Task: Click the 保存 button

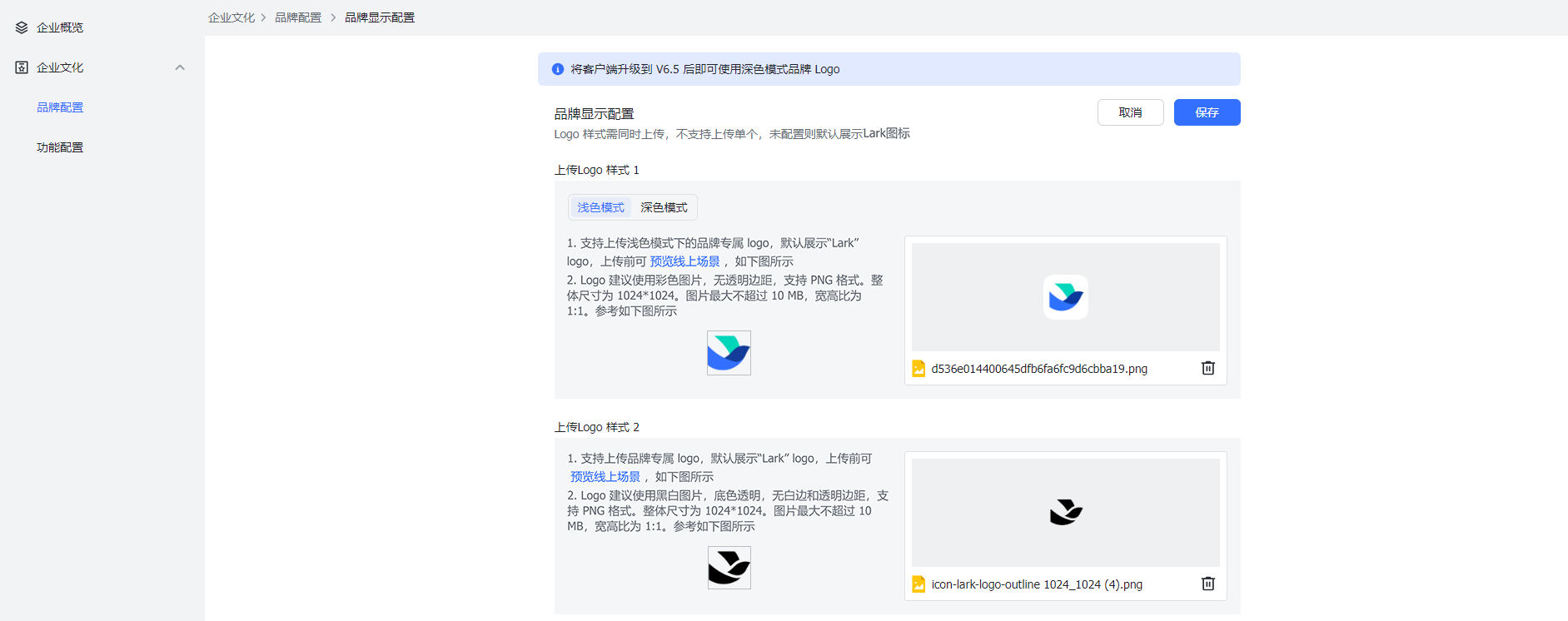Action: (x=1207, y=112)
